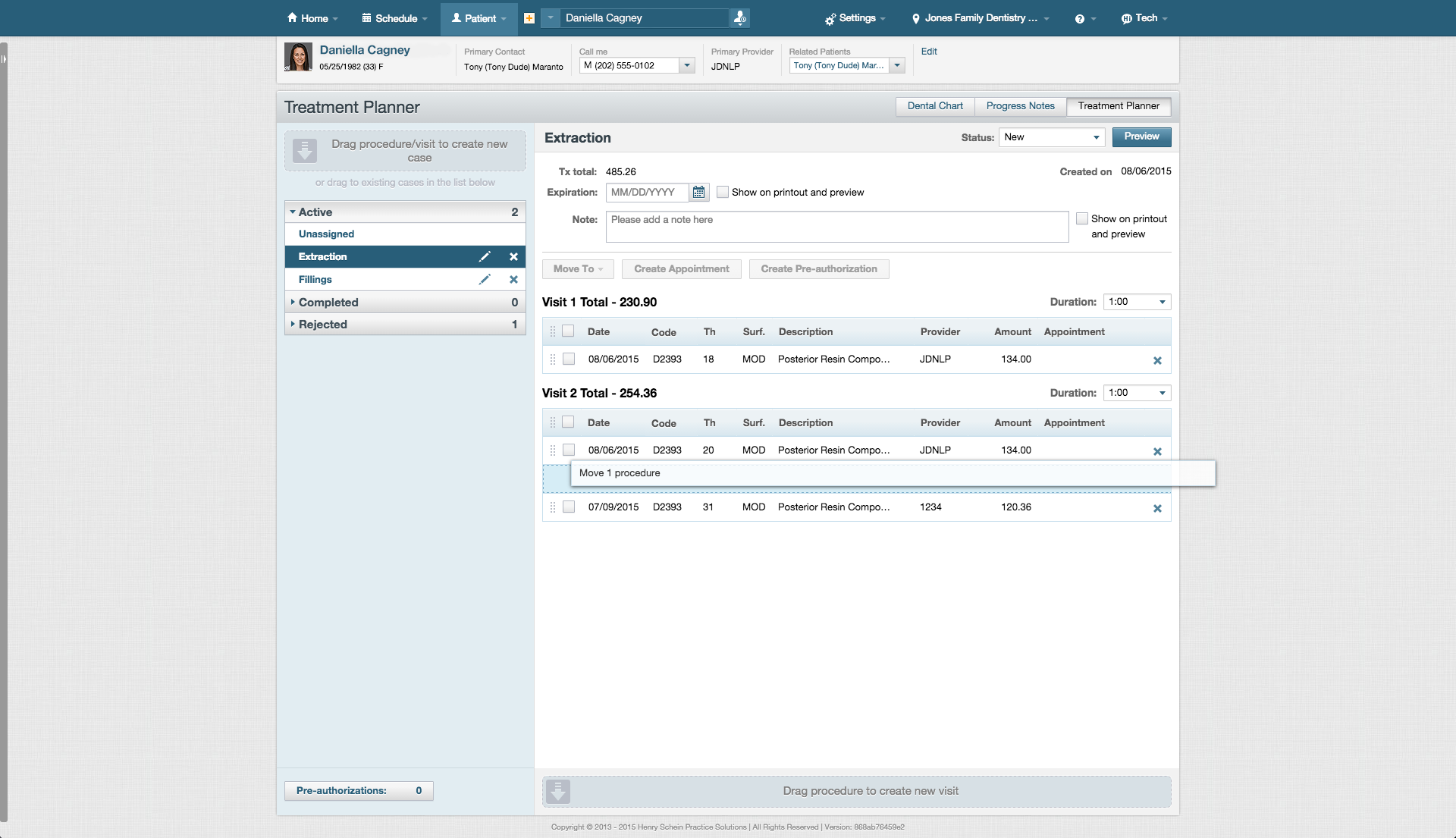Open the Status dropdown showing New
Viewport: 1456px width, 838px height.
1051,137
